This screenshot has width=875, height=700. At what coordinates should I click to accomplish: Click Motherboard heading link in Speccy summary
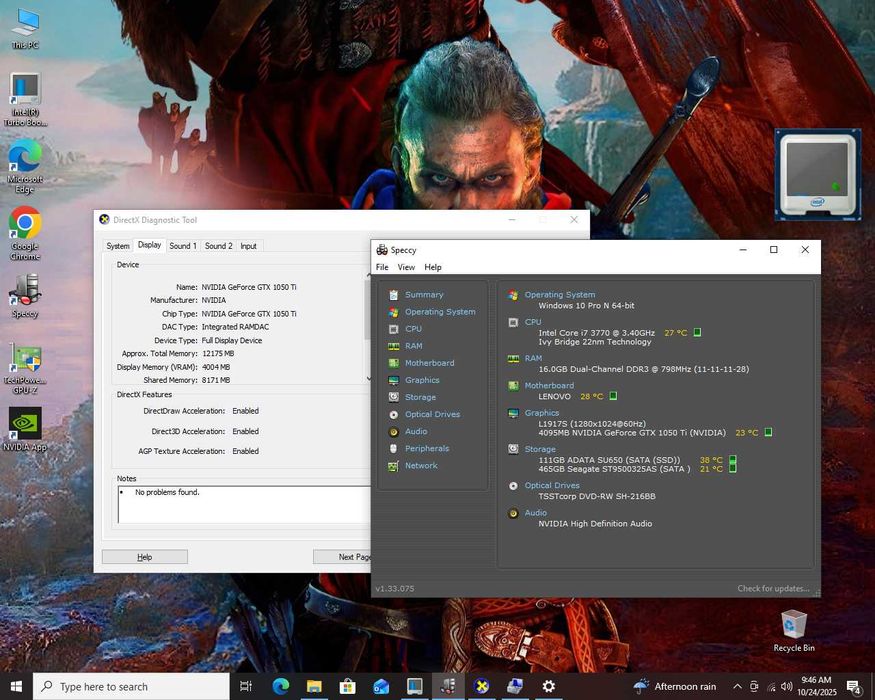pos(549,386)
